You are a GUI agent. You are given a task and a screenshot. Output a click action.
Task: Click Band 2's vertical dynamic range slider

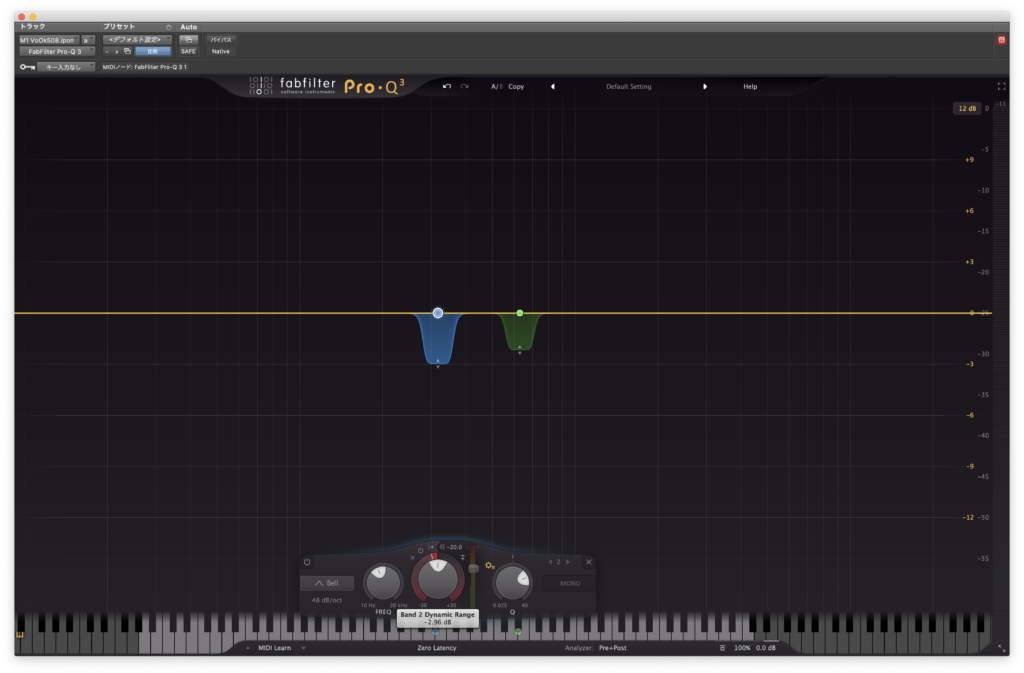pyautogui.click(x=472, y=570)
